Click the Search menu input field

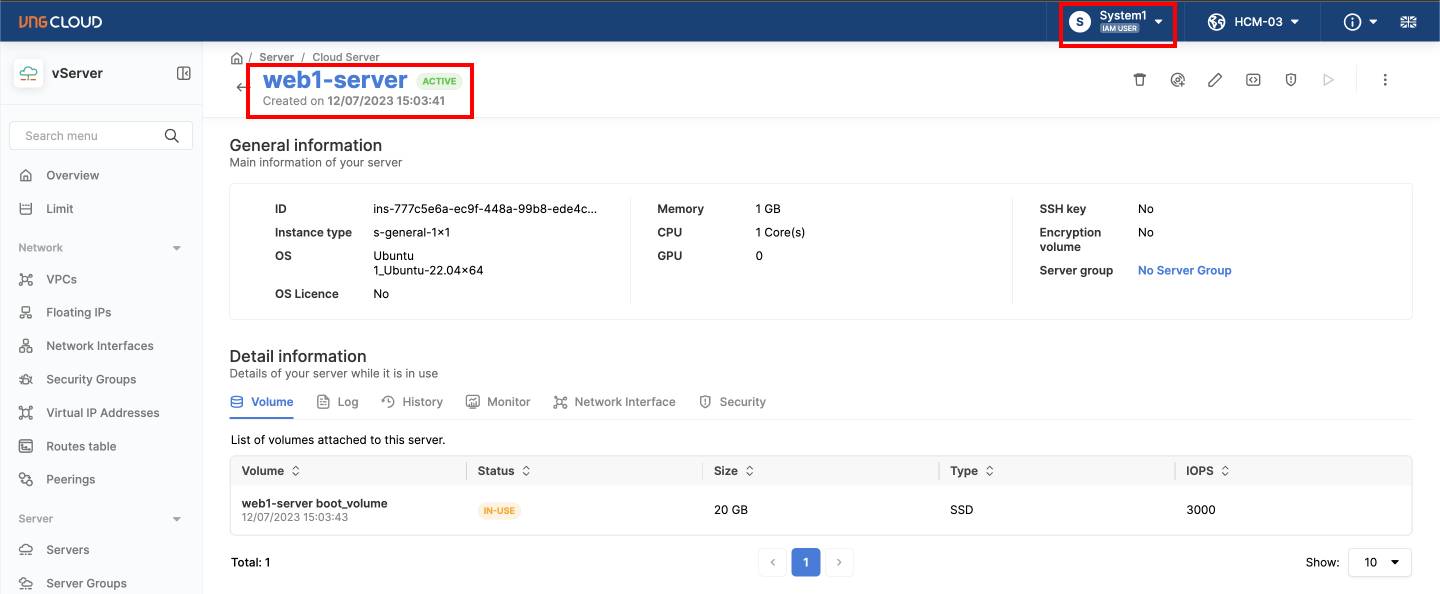pos(90,136)
